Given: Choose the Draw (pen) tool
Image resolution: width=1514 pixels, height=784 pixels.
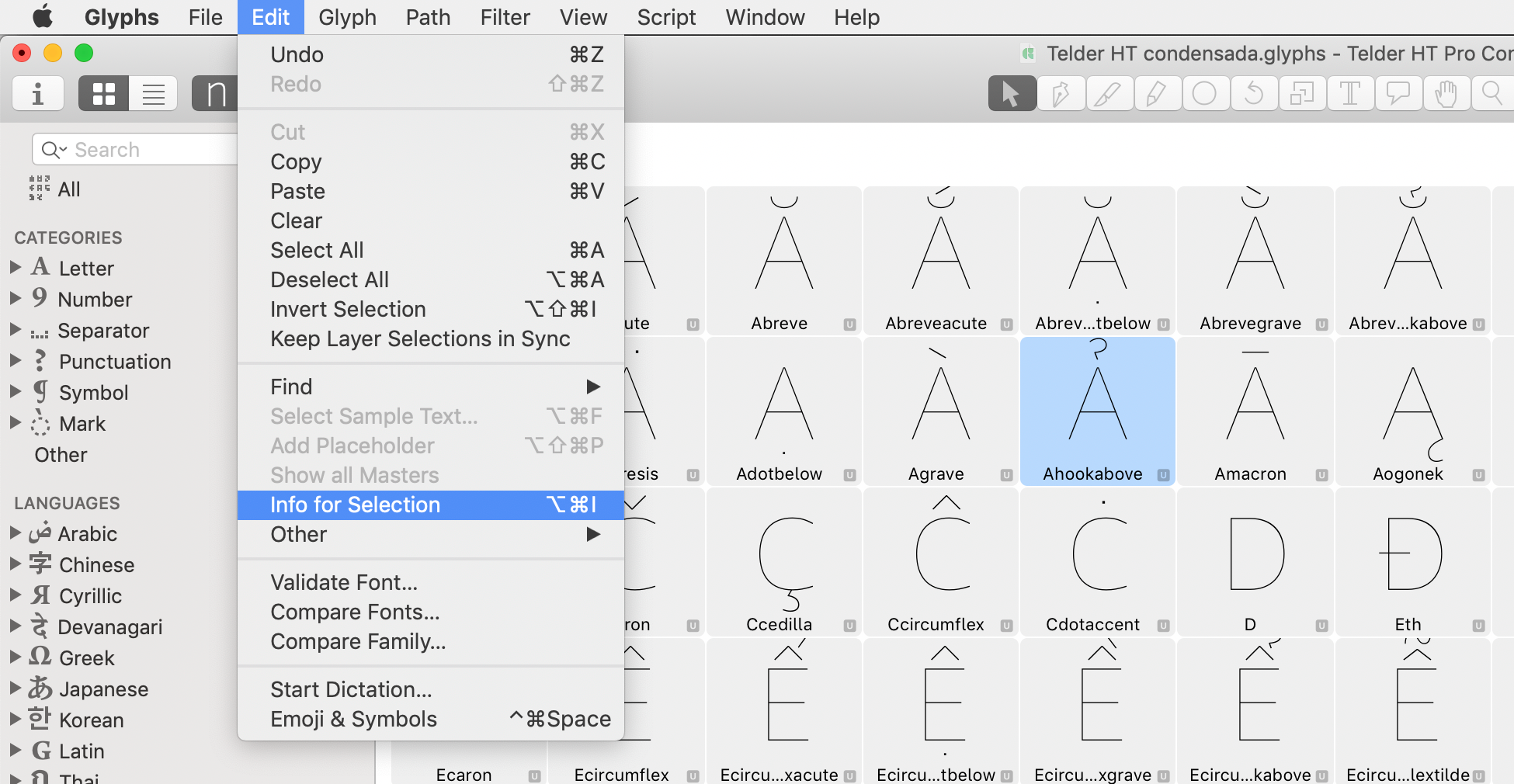Looking at the screenshot, I should tap(1061, 94).
